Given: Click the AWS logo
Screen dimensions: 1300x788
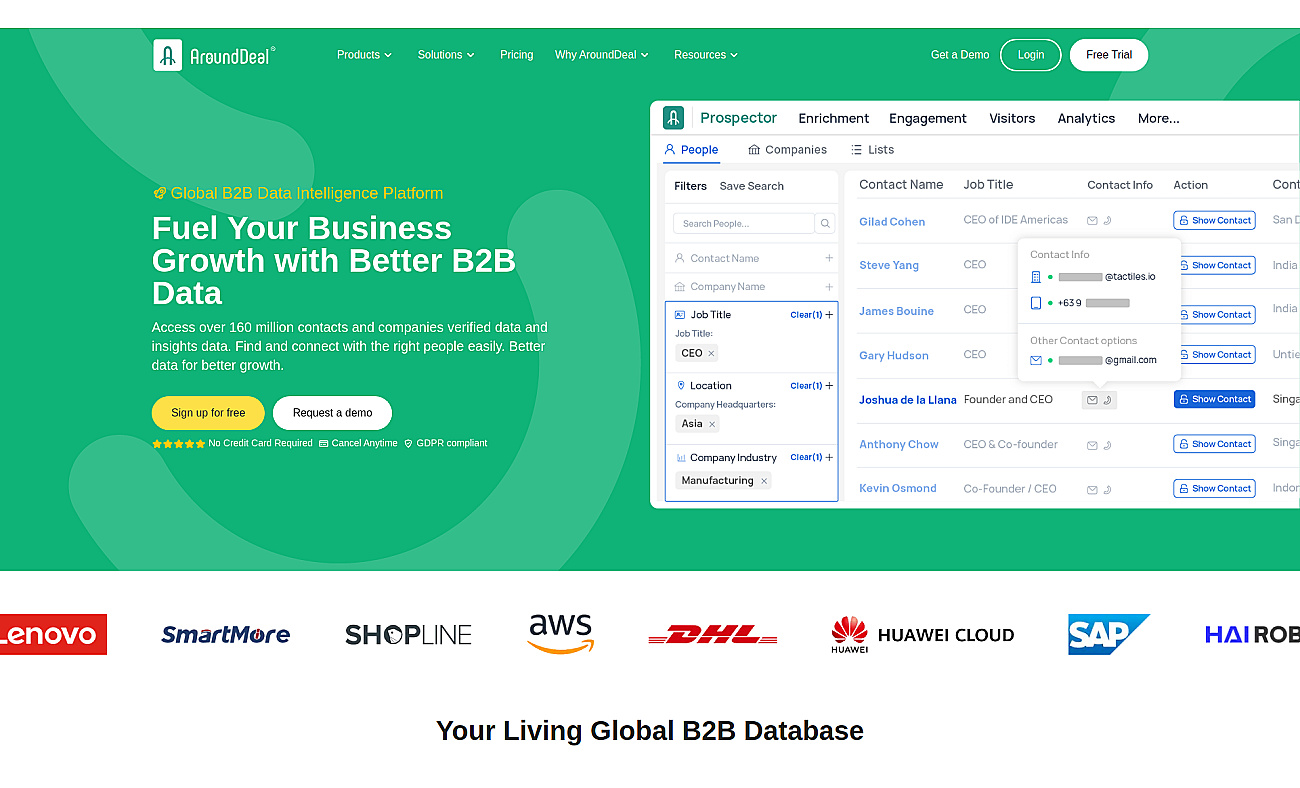Looking at the screenshot, I should (x=561, y=634).
